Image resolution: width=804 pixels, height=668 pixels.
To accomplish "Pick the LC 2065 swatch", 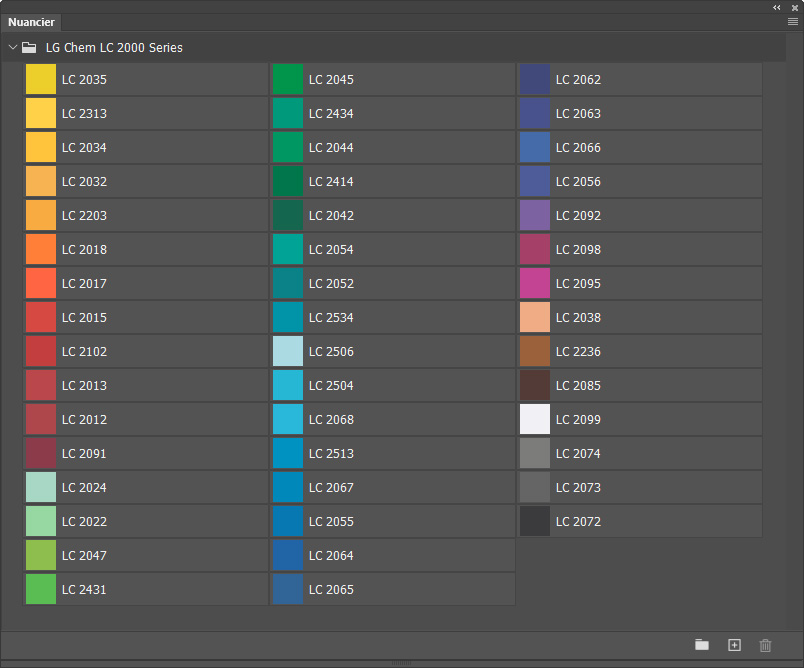I will [x=288, y=589].
